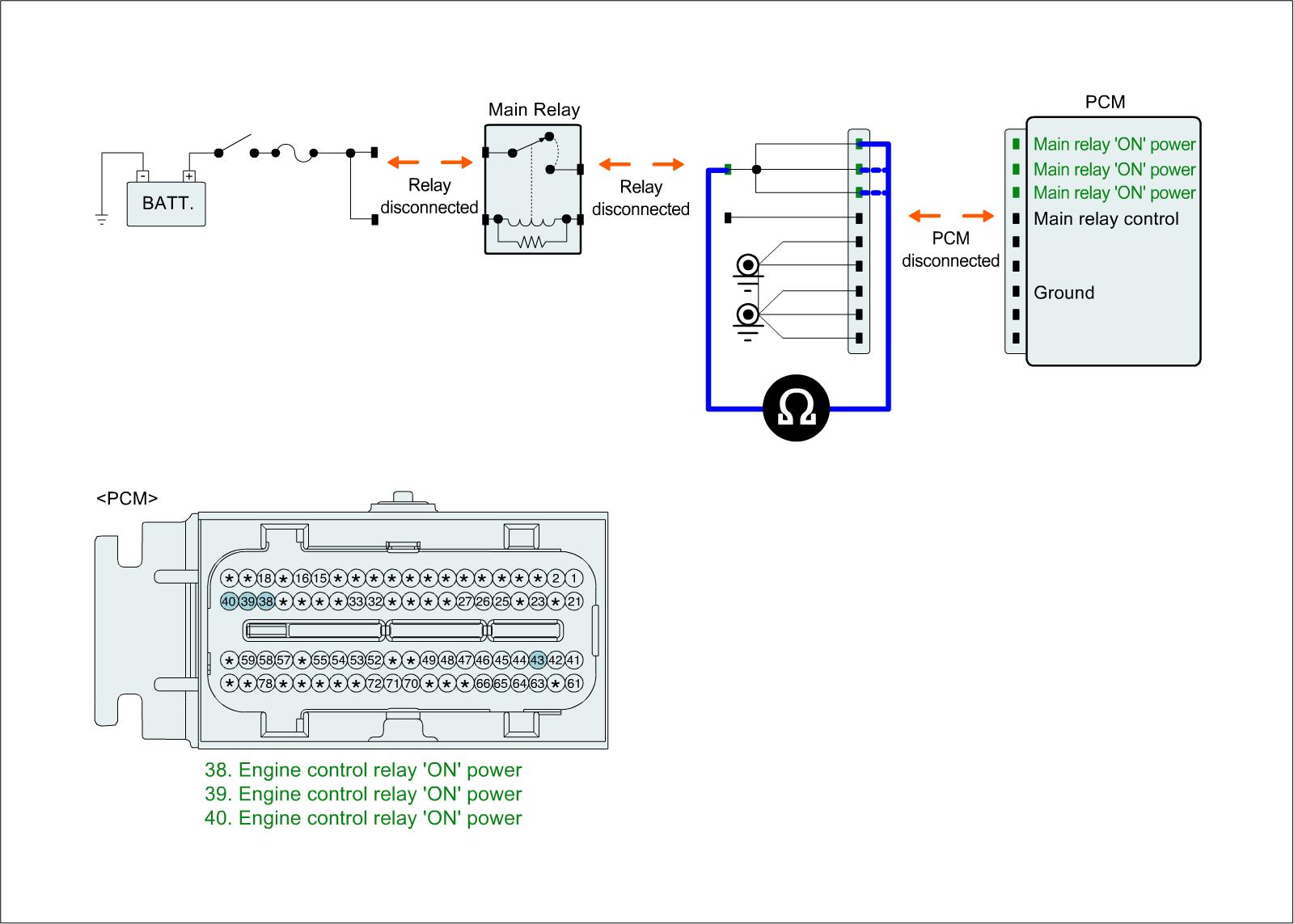Viewport: 1294px width, 924px height.
Task: Click the 'Main Relay' title text
Action: [534, 110]
